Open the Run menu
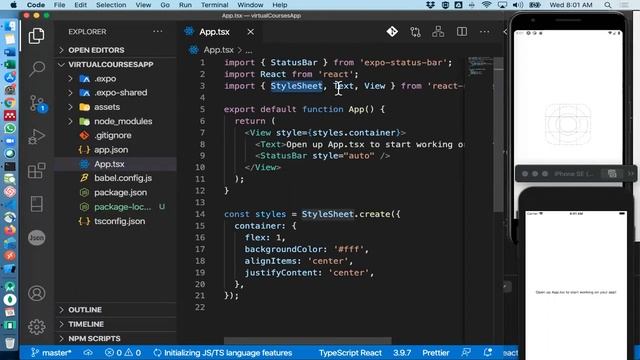The image size is (640, 360). pyautogui.click(x=185, y=5)
